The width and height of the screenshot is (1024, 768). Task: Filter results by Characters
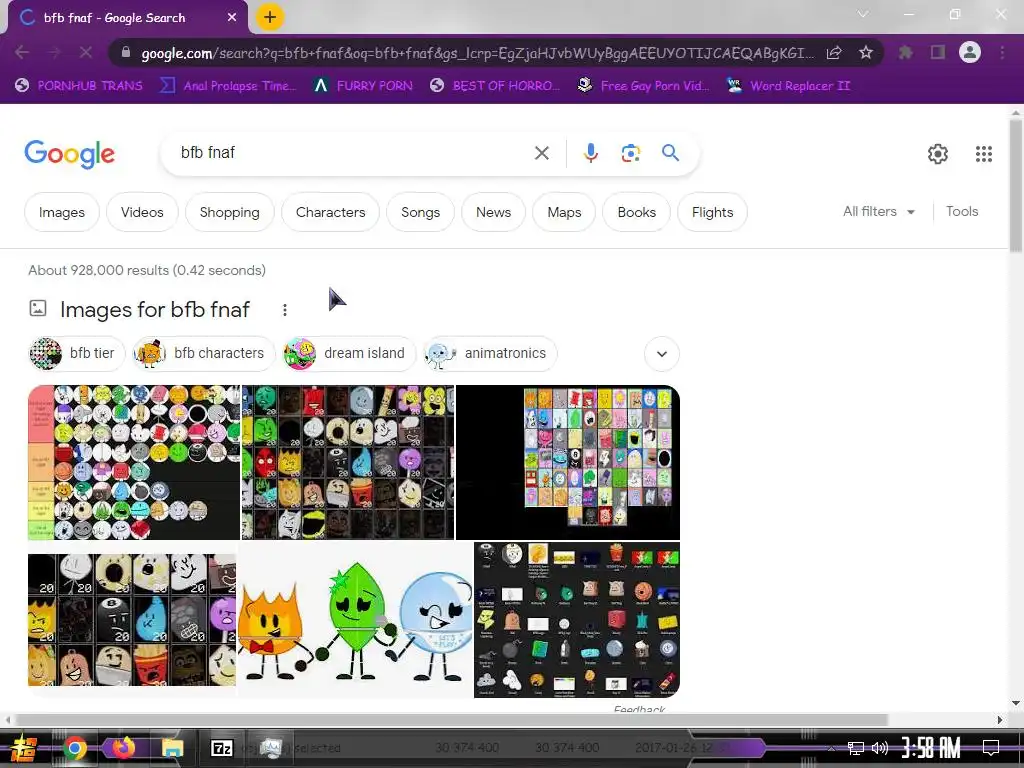tap(330, 212)
